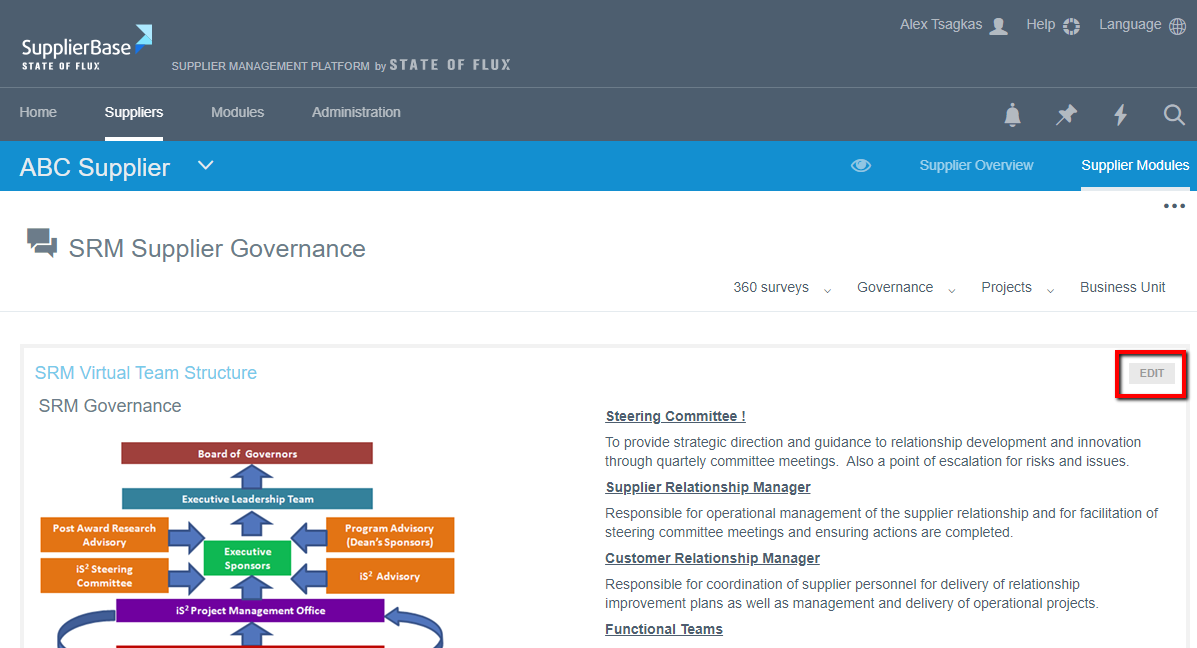The height and width of the screenshot is (648, 1197).
Task: Select the lightning bolt quick actions icon
Action: point(1120,115)
